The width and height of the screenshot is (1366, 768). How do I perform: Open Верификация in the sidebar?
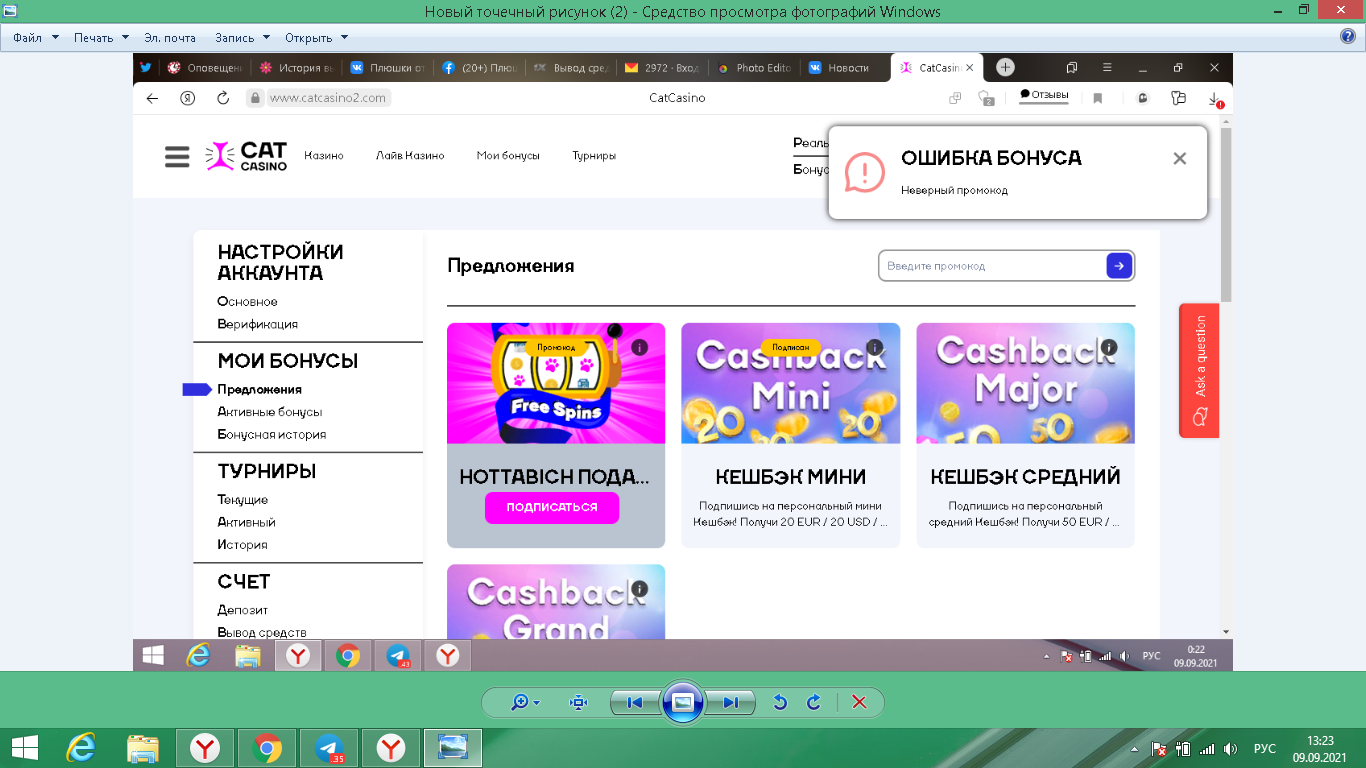(257, 324)
